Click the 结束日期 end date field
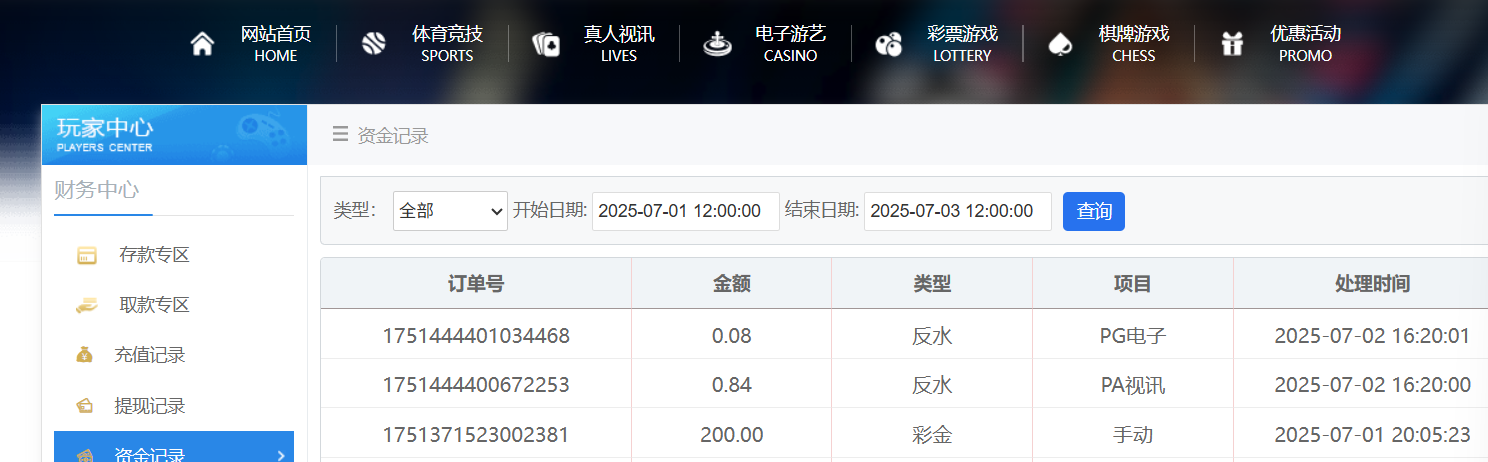1488x462 pixels. tap(957, 211)
